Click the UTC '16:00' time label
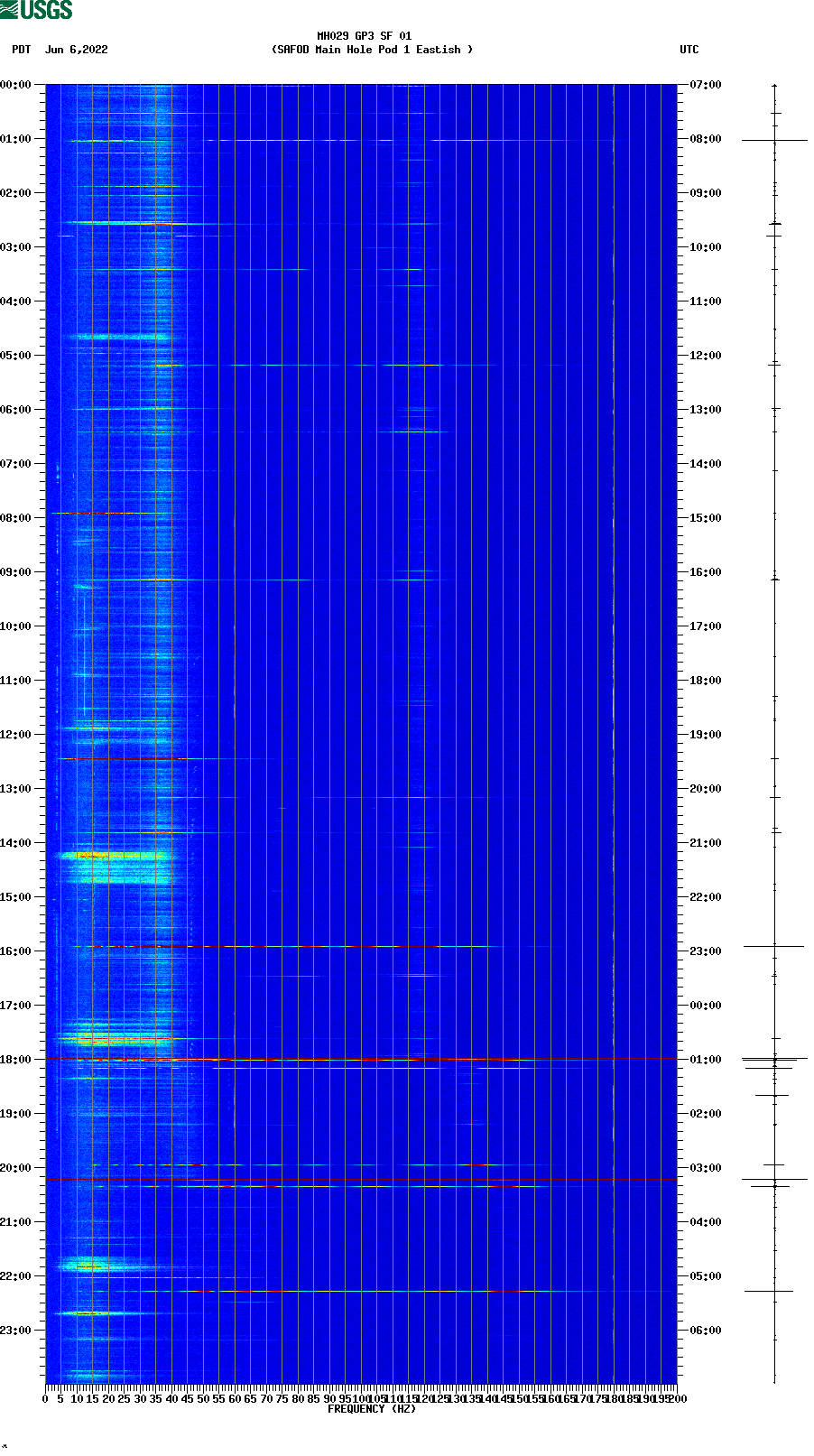The height and width of the screenshot is (1456, 814). [706, 572]
